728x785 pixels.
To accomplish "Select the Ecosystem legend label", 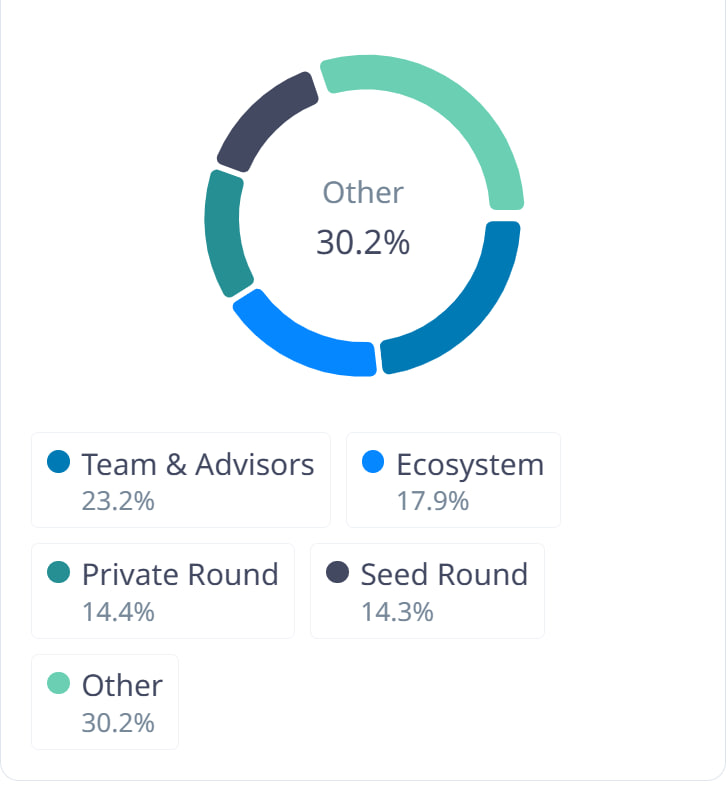I will (470, 464).
